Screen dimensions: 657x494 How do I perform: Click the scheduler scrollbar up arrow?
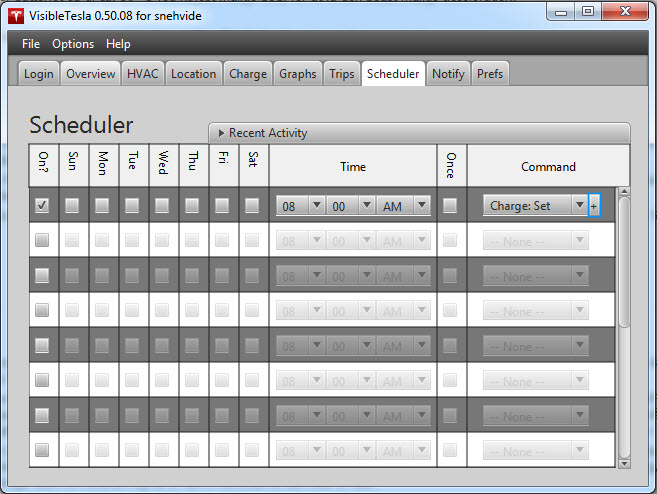(x=624, y=191)
